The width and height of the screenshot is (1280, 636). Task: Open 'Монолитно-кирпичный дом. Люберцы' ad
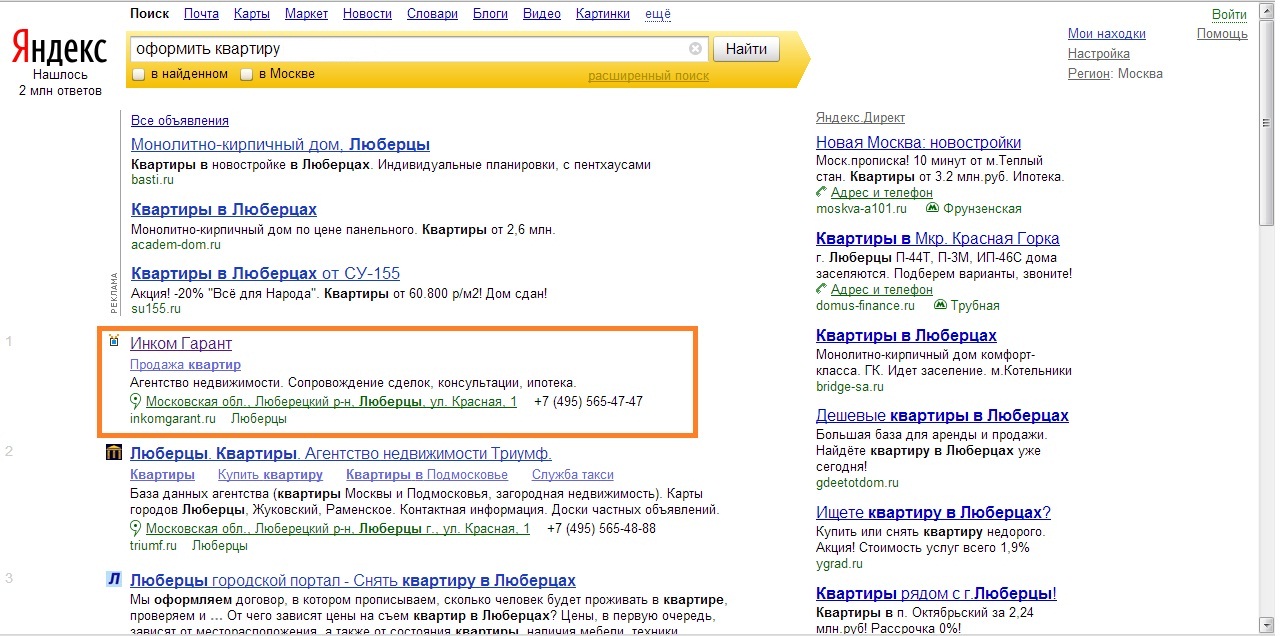pyautogui.click(x=280, y=144)
